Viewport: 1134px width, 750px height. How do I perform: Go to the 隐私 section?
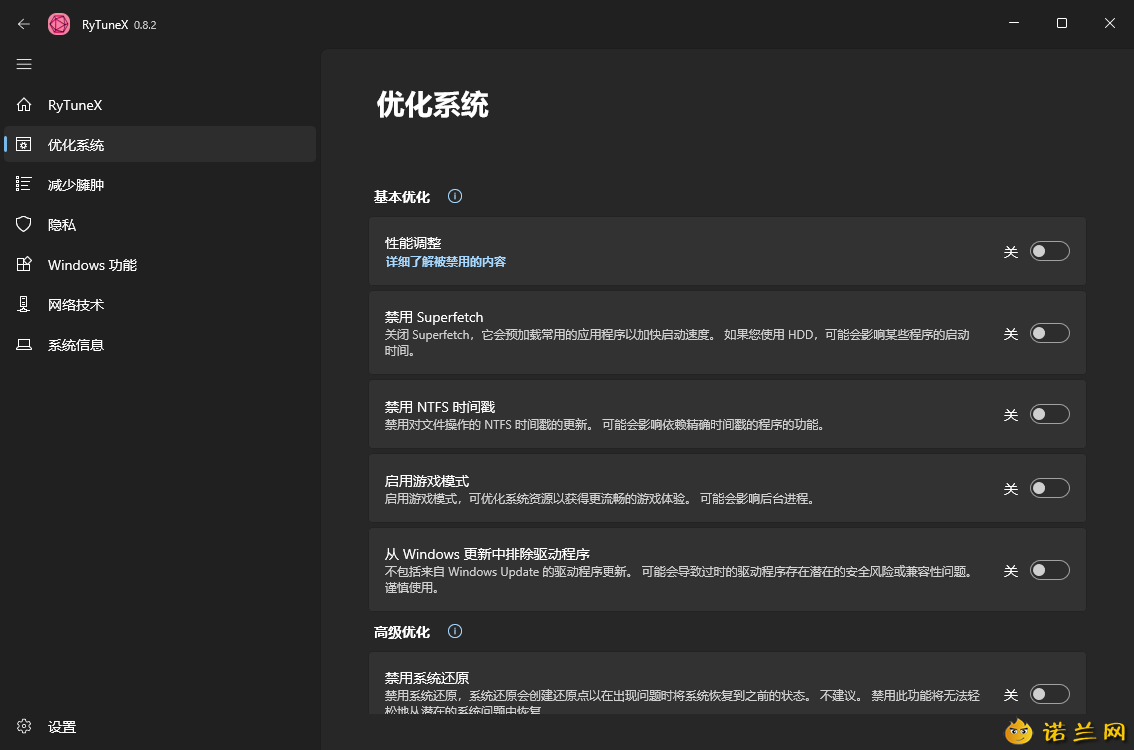click(160, 225)
